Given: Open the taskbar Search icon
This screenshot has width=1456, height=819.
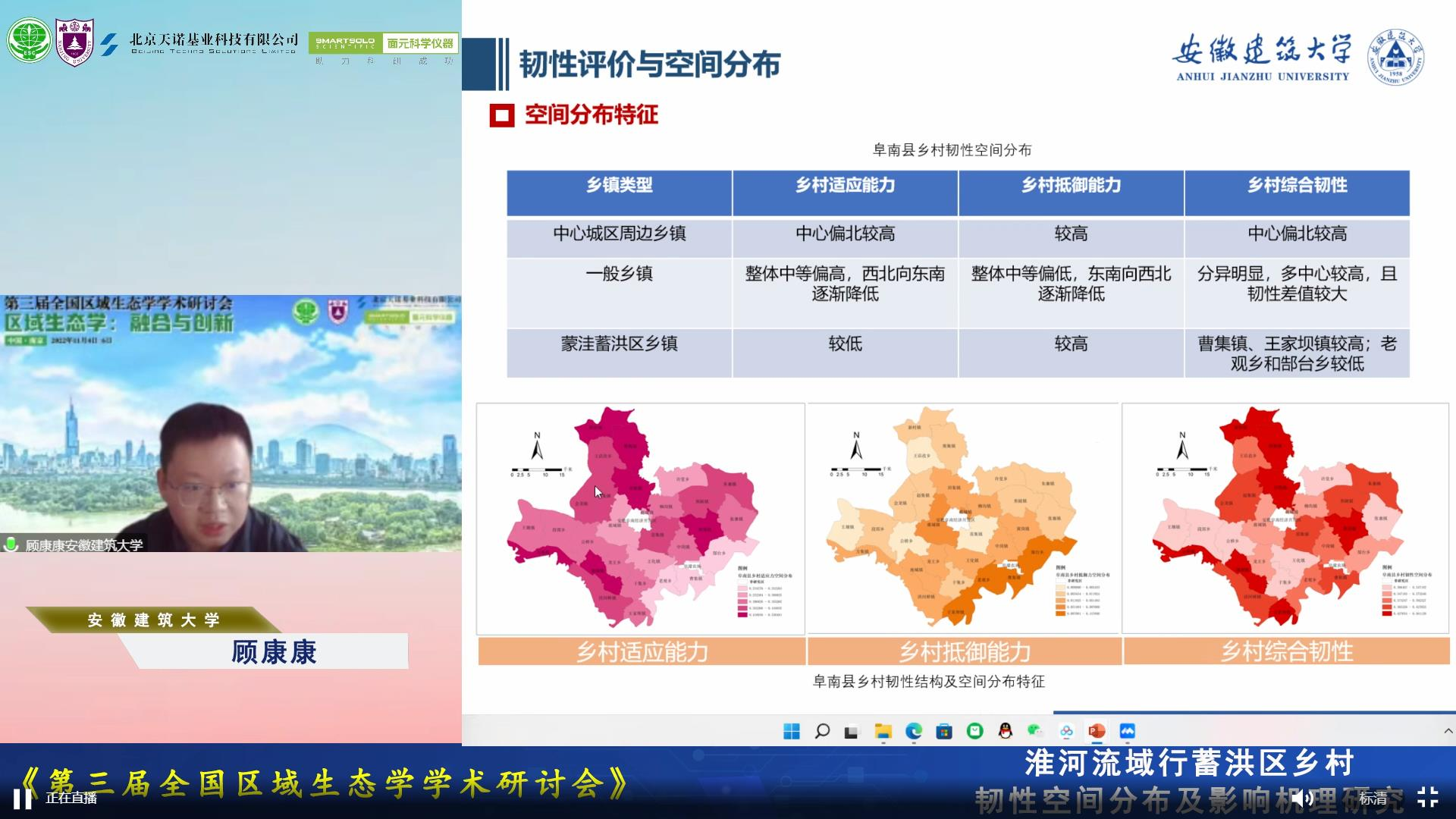Looking at the screenshot, I should 822,731.
